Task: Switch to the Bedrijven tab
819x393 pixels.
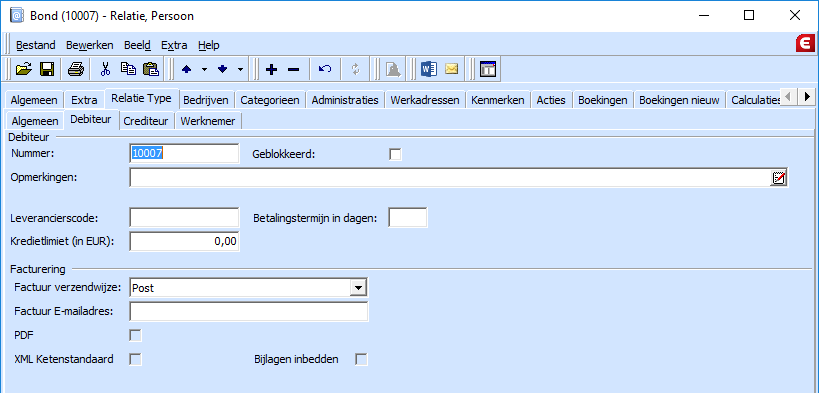Action: point(206,100)
